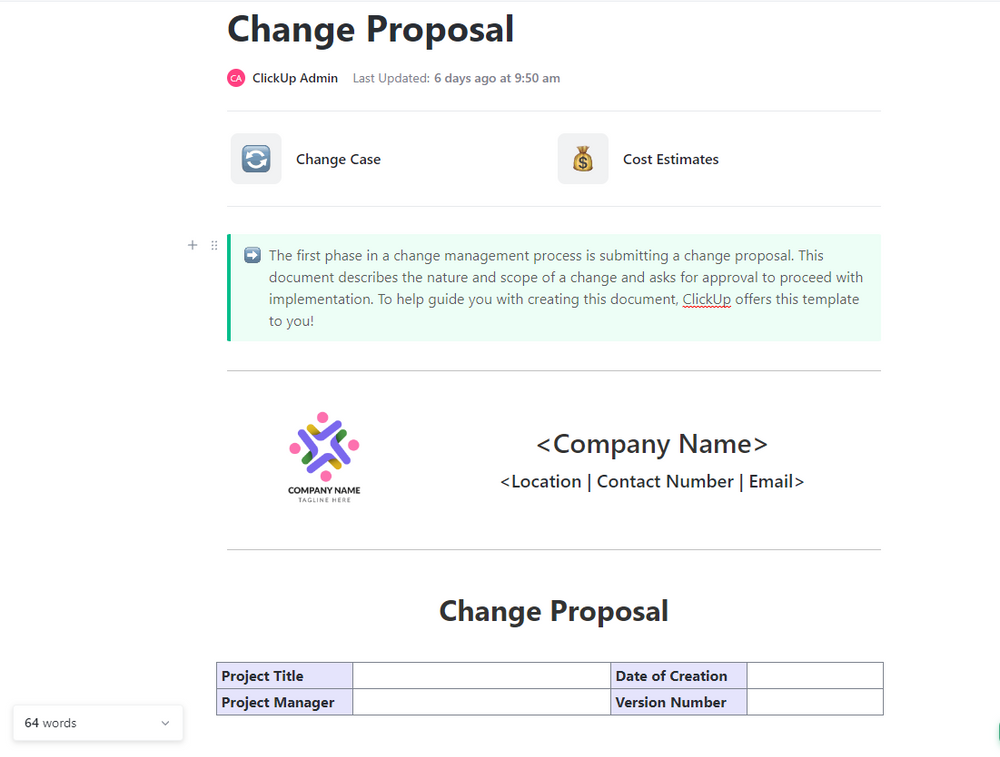The width and height of the screenshot is (1000, 757).
Task: Click the plus icon beside the callout block
Action: point(192,245)
